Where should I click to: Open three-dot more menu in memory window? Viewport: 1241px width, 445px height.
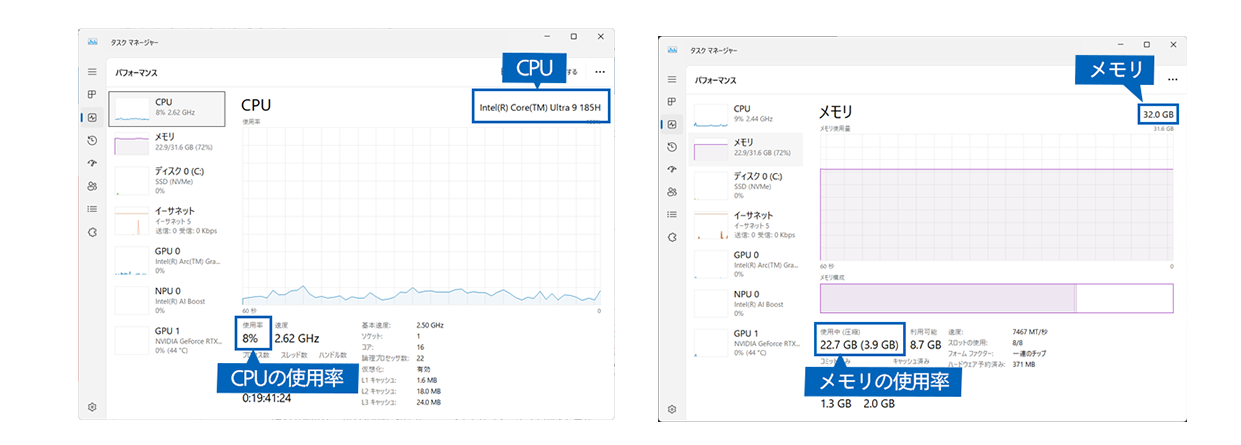click(x=1172, y=79)
